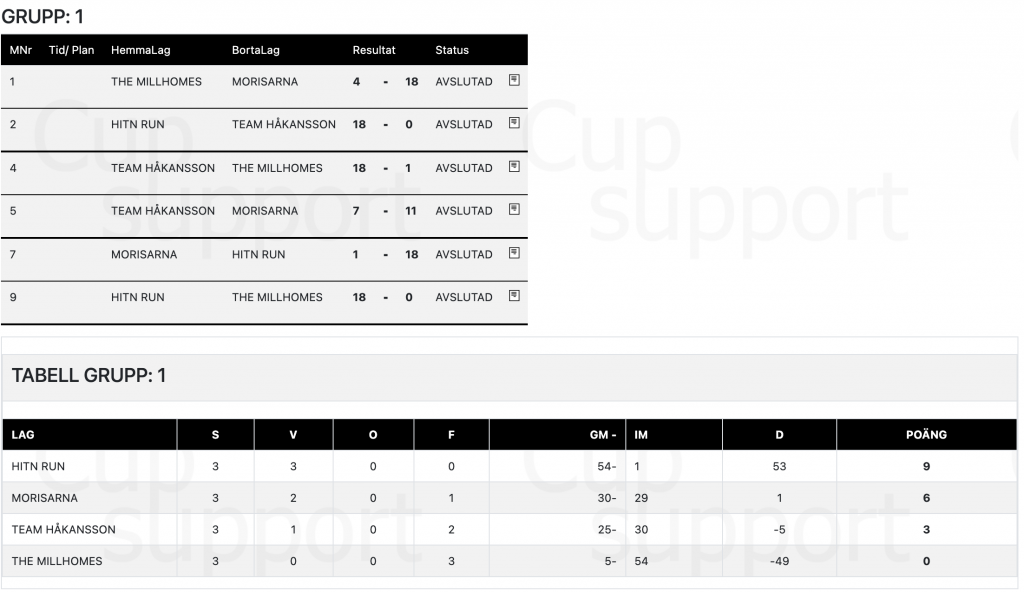1024x592 pixels.
Task: Open match report icon for match 4
Action: (514, 167)
